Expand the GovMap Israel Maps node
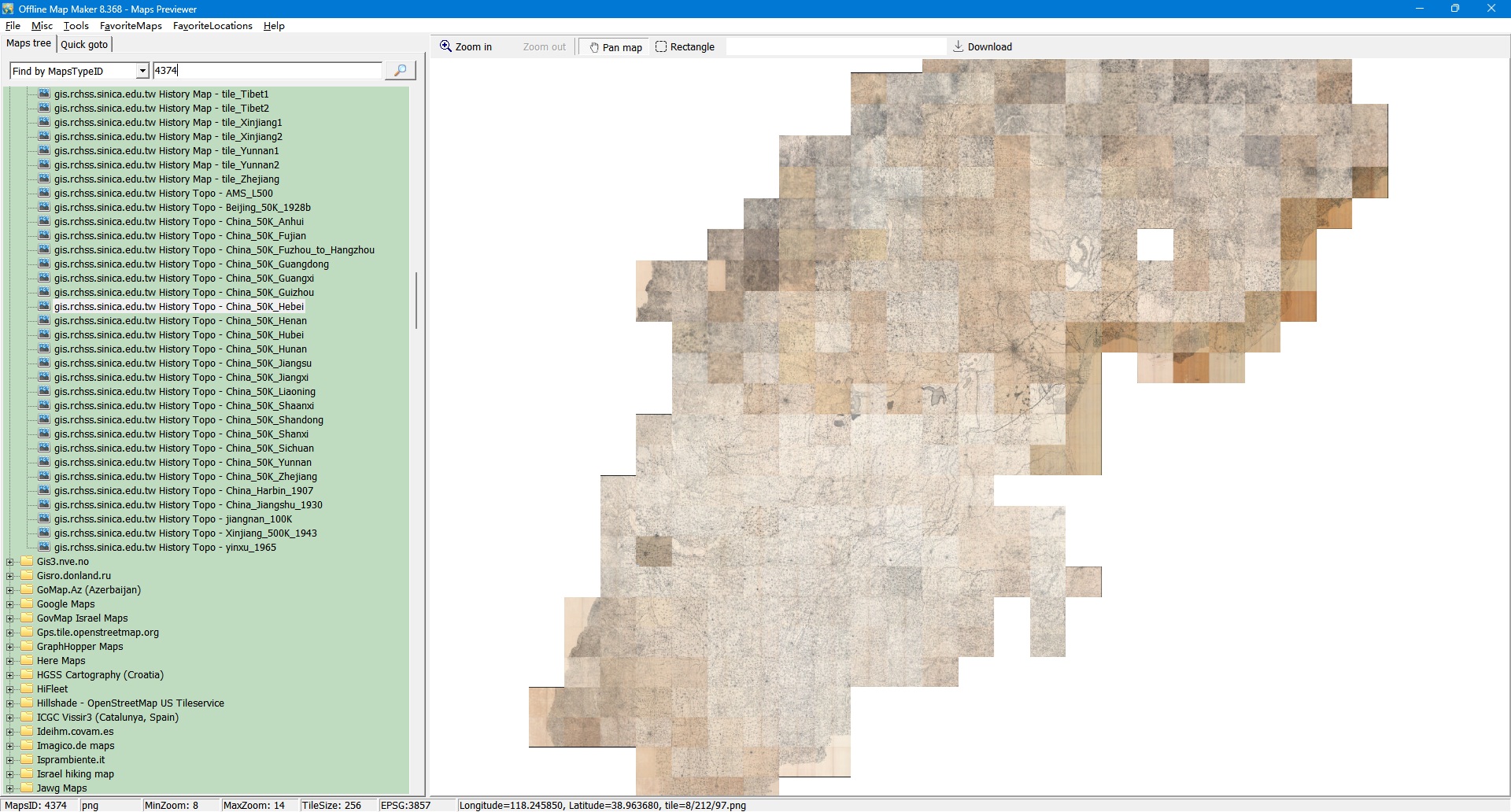The image size is (1511, 812). (x=10, y=618)
